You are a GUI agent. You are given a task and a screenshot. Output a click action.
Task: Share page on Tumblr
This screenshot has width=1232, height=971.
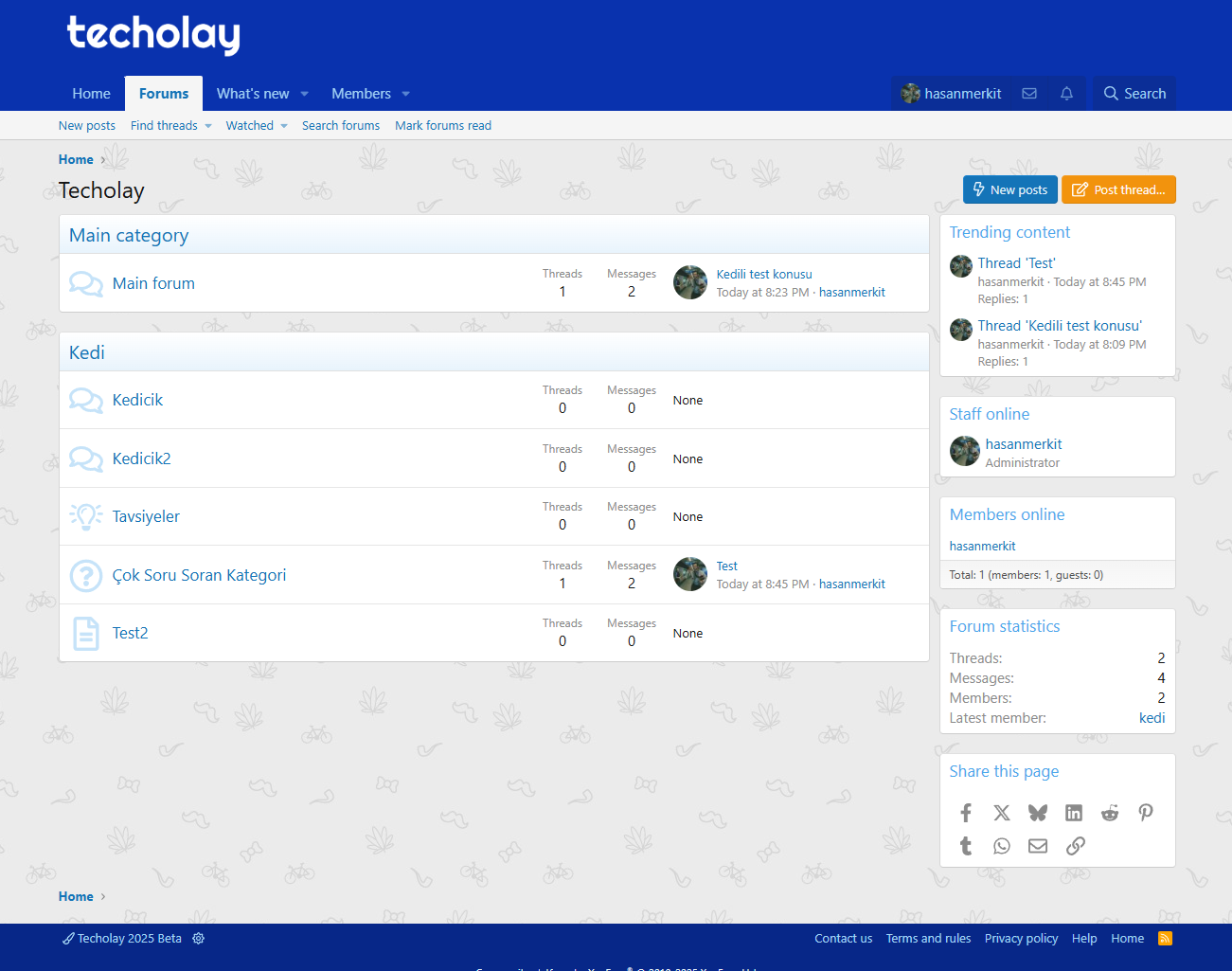(966, 846)
